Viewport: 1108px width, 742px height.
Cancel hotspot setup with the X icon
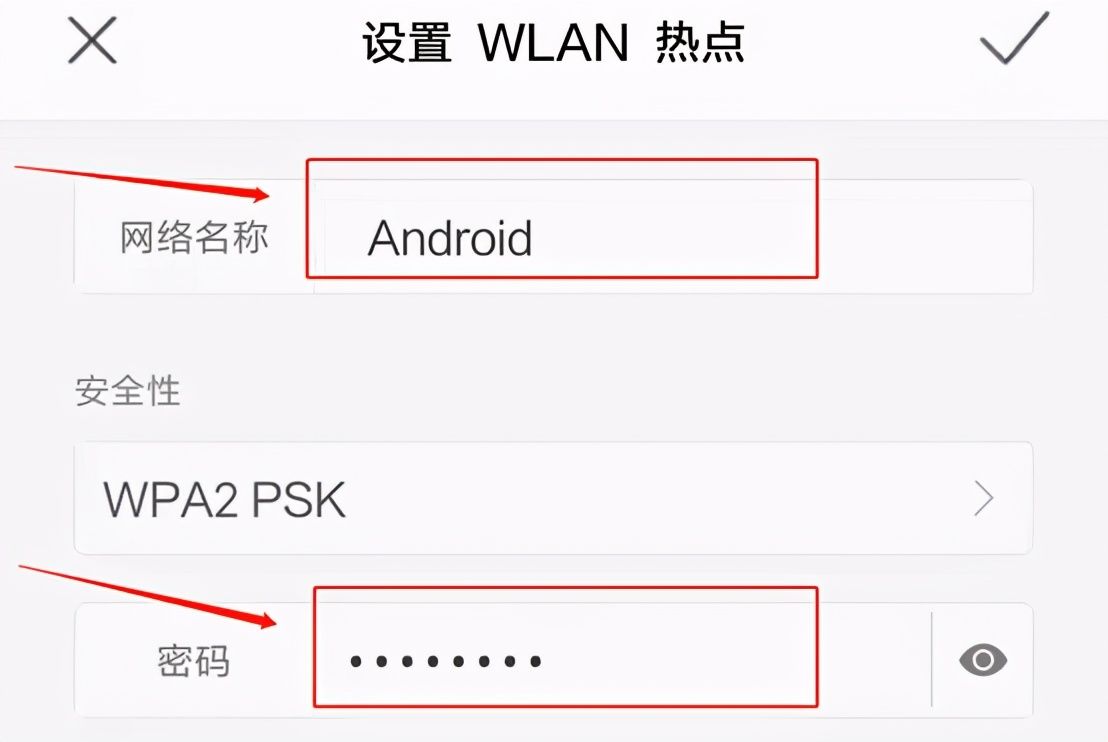click(x=92, y=41)
